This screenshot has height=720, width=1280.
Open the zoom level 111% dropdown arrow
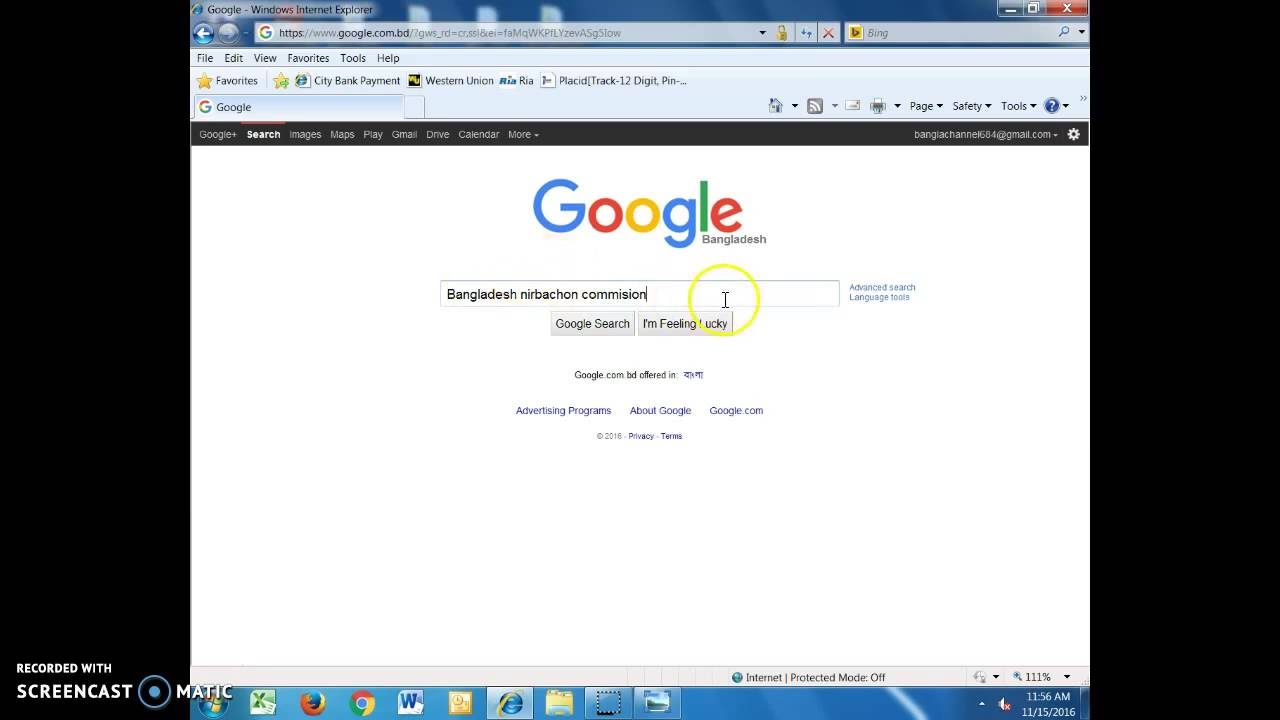[x=1066, y=677]
